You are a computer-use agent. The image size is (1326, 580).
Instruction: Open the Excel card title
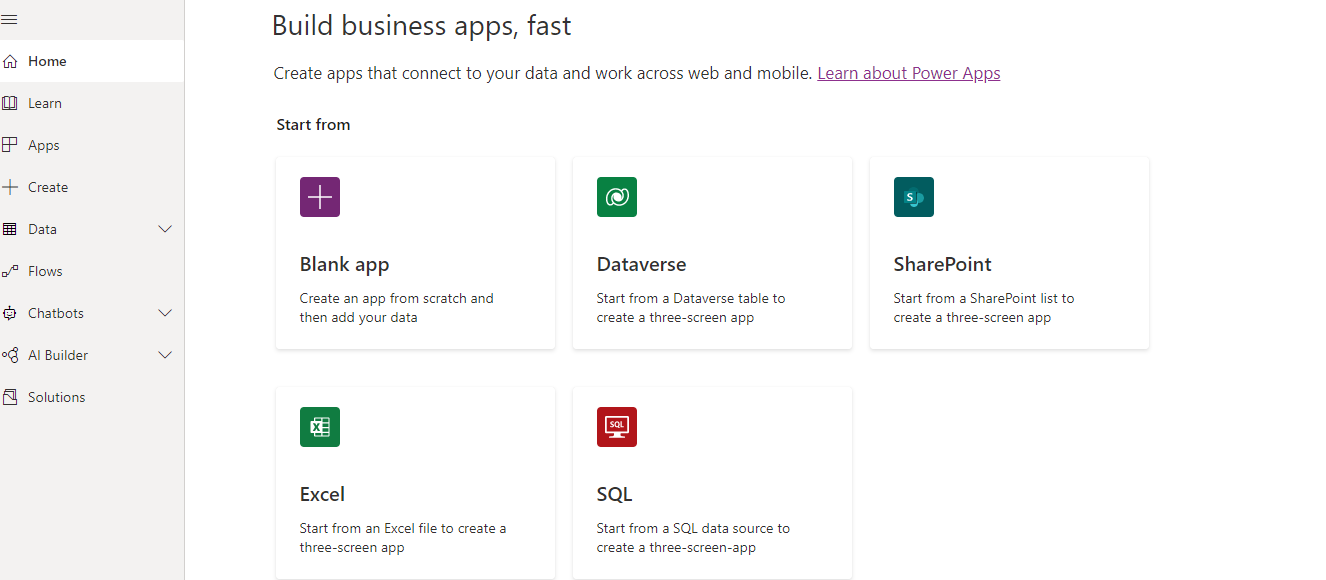coord(322,494)
